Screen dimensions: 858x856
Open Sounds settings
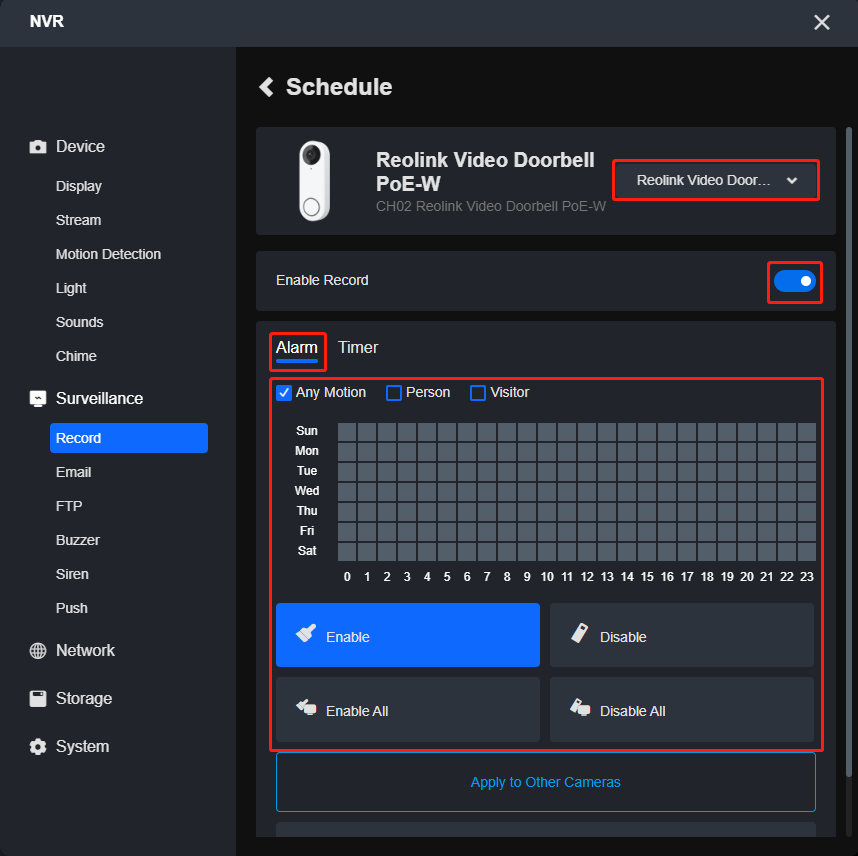click(x=79, y=322)
